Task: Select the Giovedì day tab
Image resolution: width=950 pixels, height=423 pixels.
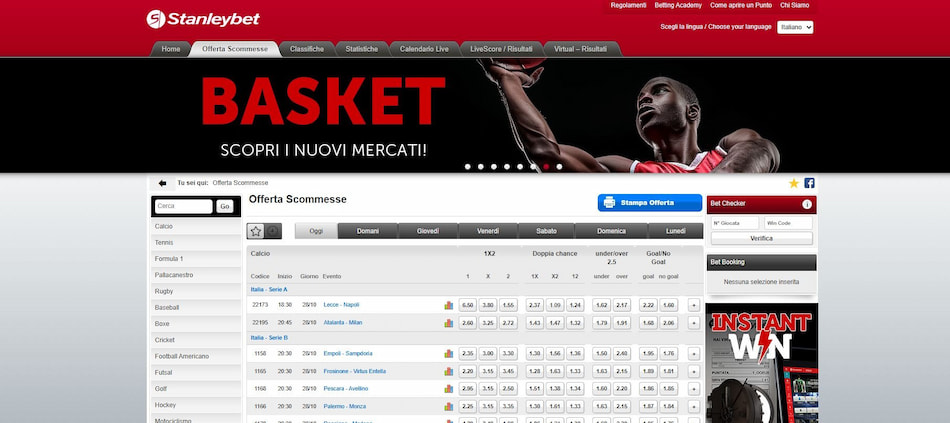Action: point(428,231)
